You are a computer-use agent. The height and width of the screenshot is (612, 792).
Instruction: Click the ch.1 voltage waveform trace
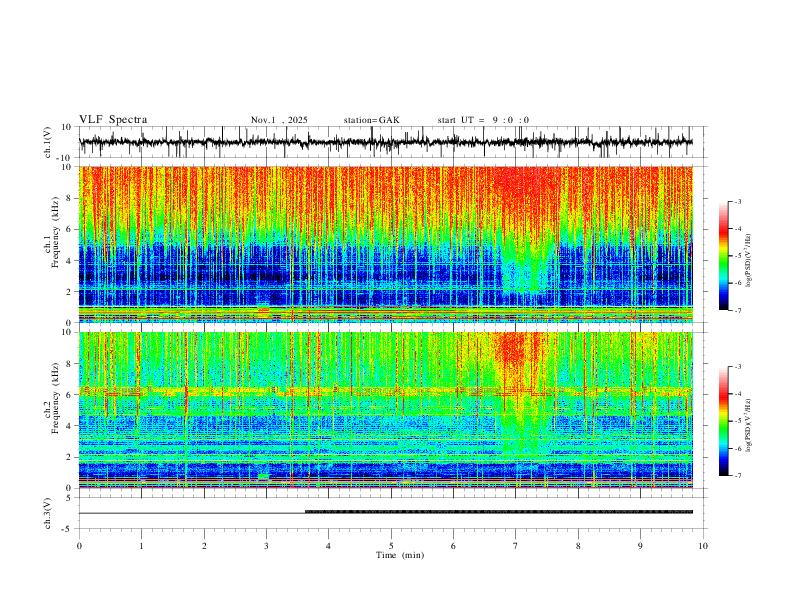(x=385, y=142)
